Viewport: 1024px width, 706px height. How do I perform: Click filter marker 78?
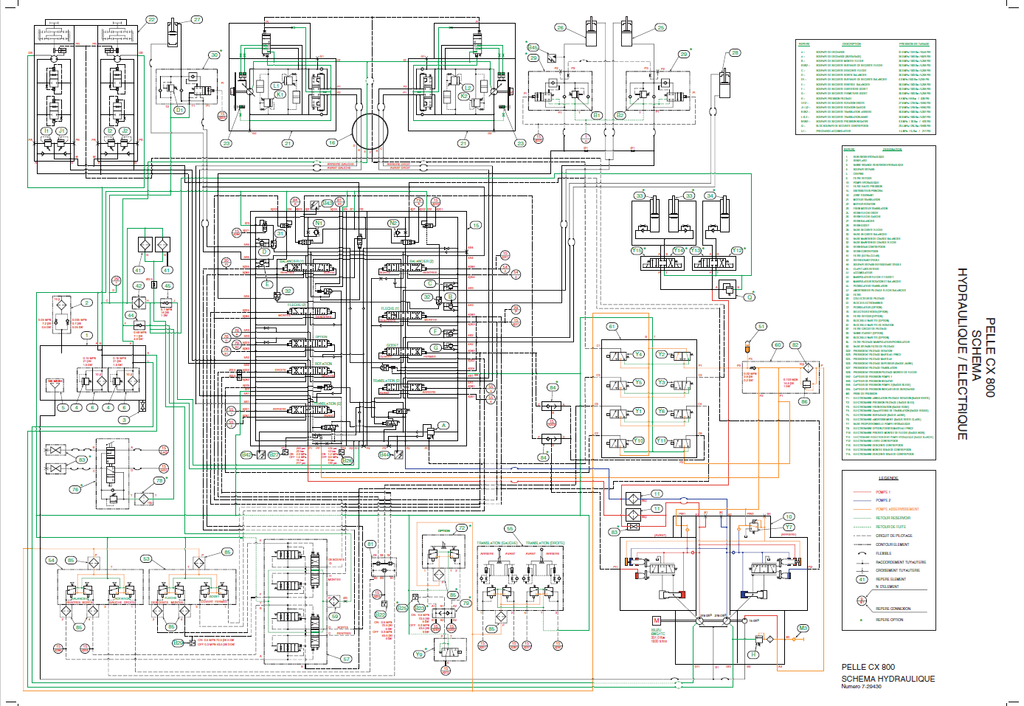(x=159, y=481)
